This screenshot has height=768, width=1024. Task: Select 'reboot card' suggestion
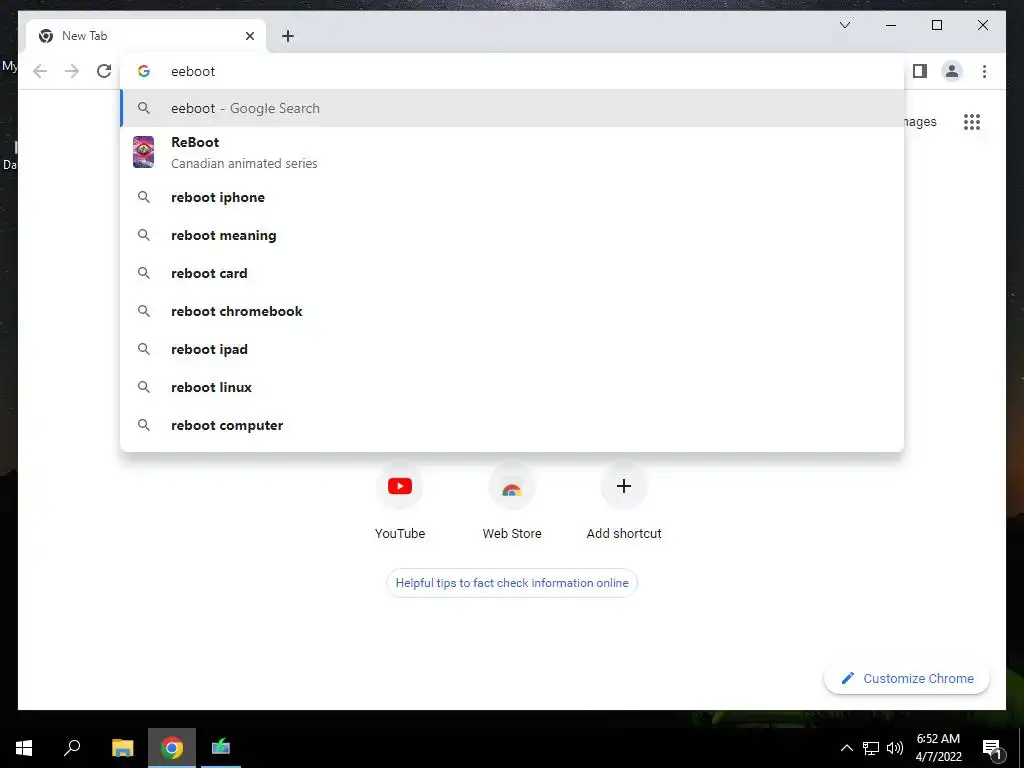tap(512, 273)
